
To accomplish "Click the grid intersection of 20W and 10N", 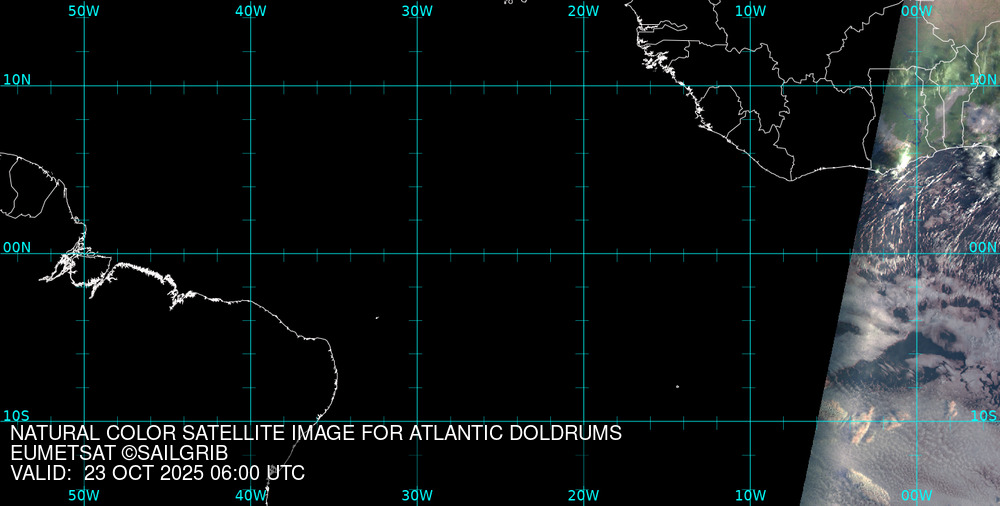I will coord(583,85).
